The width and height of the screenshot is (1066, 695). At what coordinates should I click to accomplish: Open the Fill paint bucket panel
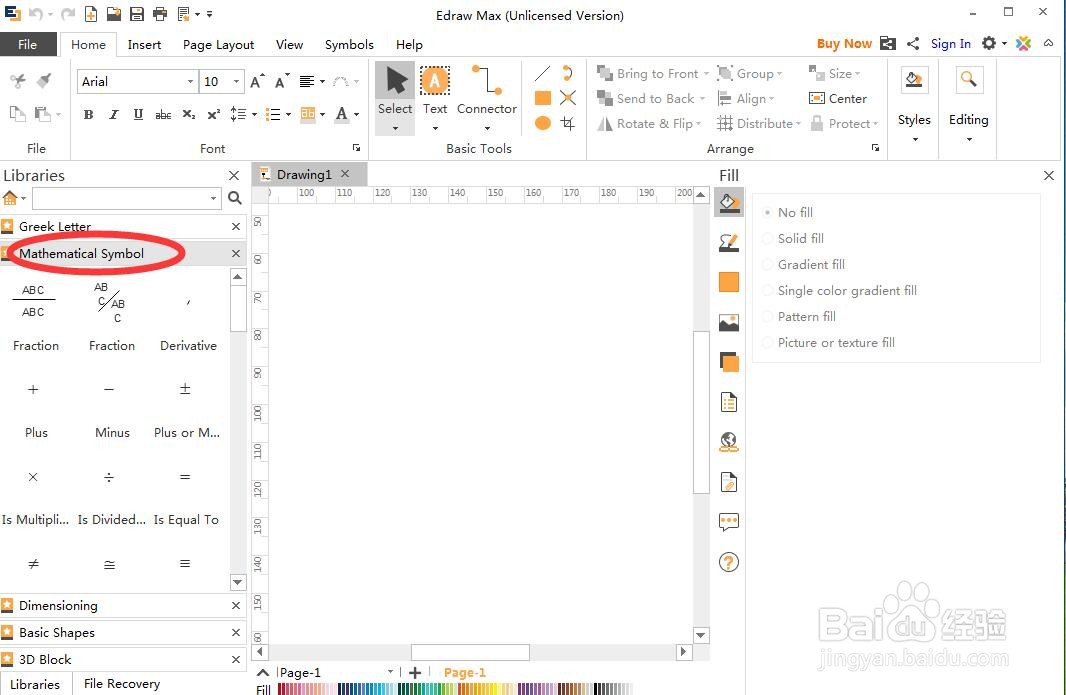(x=729, y=203)
